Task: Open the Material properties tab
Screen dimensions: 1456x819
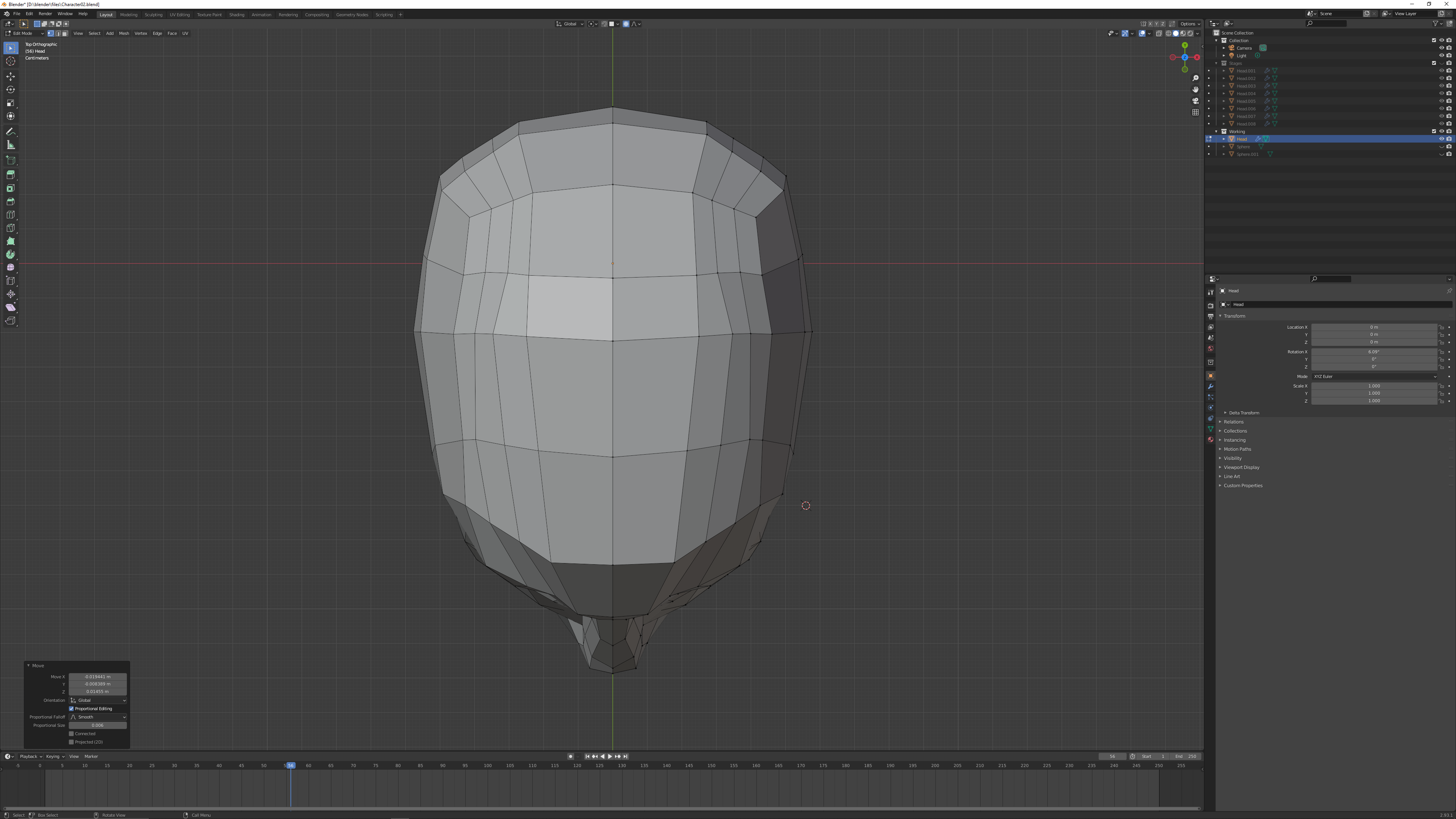Action: [1210, 440]
